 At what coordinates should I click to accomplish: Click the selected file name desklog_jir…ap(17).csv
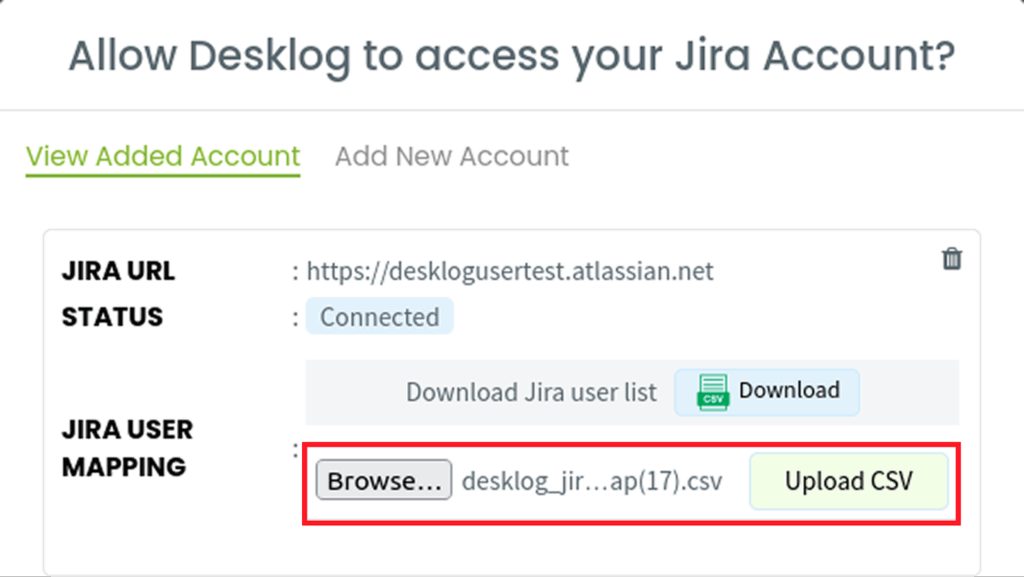coord(592,482)
